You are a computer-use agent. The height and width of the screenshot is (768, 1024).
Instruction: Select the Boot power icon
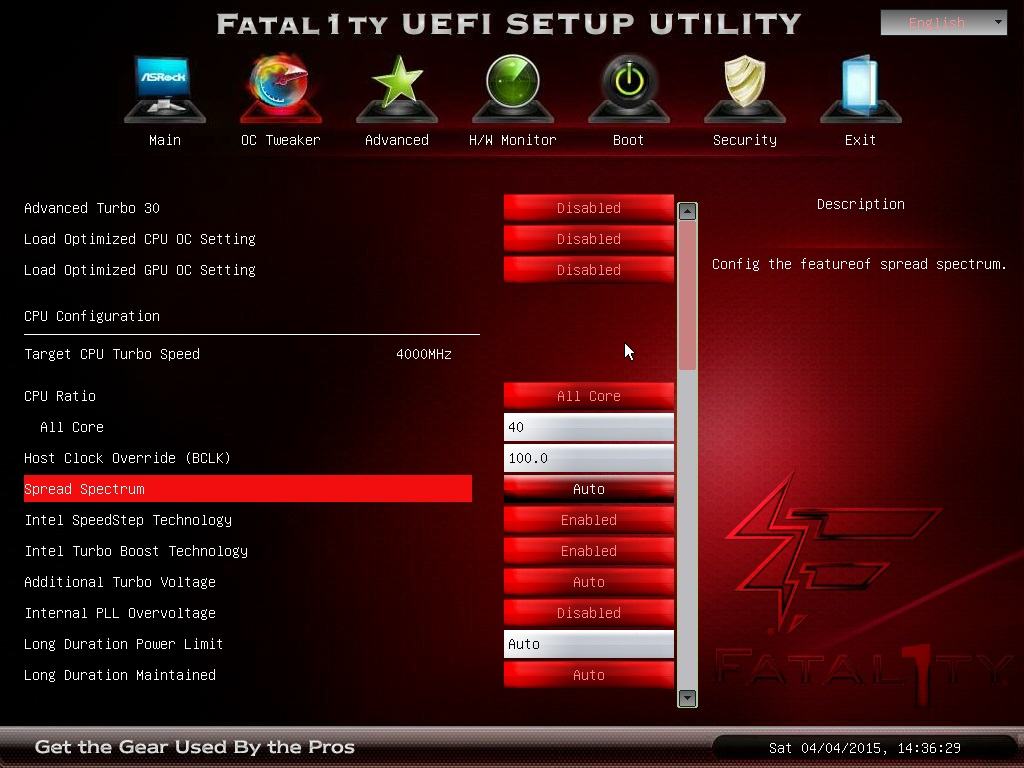[629, 88]
